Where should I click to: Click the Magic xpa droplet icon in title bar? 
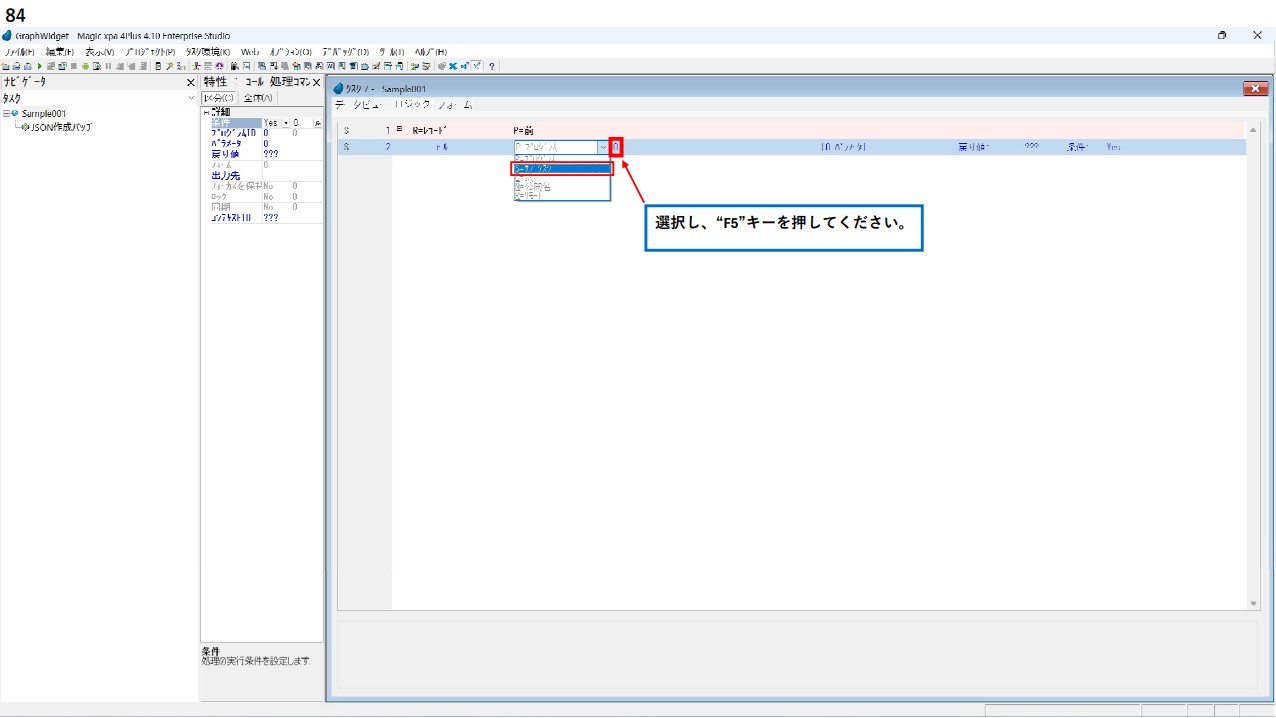7,36
